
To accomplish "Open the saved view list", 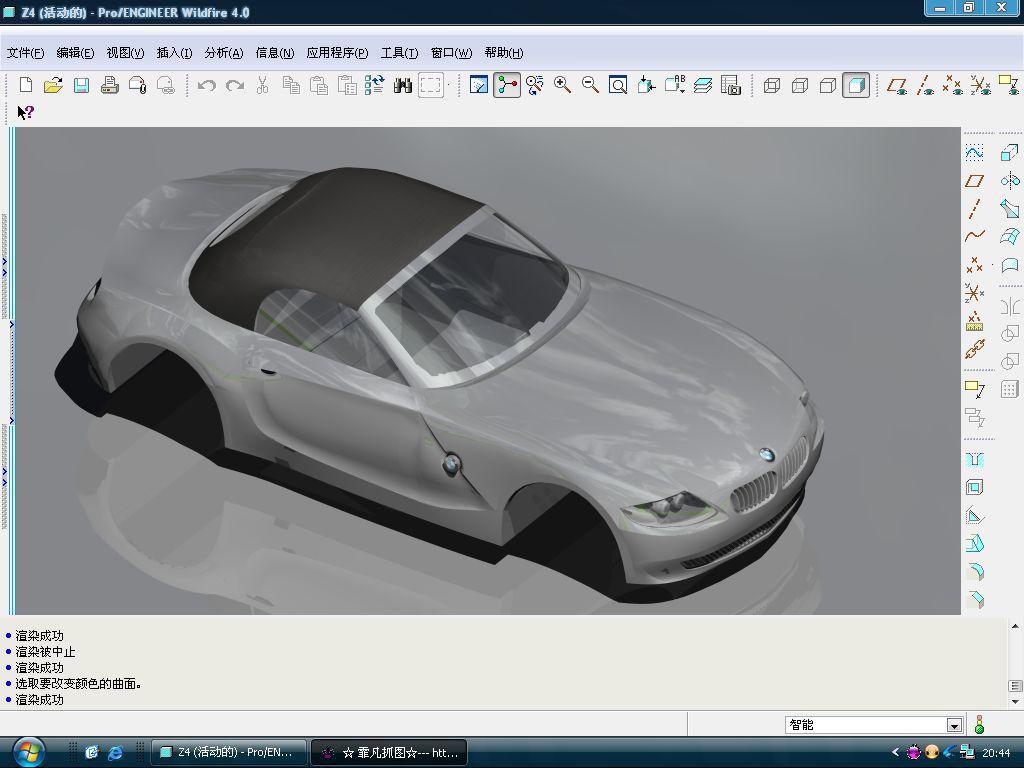I will [x=675, y=85].
